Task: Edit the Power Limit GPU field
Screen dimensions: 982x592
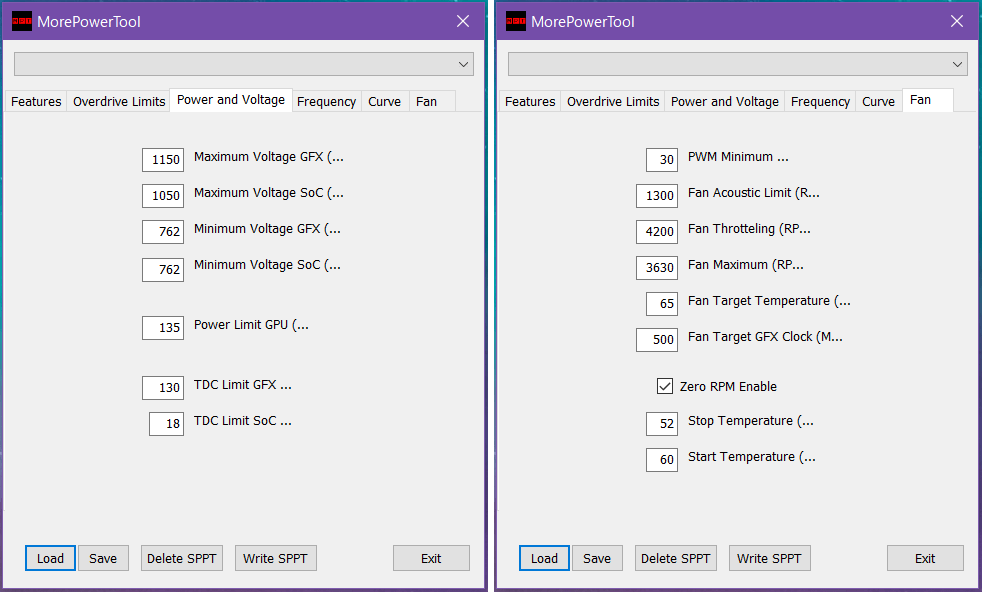Action: [163, 328]
